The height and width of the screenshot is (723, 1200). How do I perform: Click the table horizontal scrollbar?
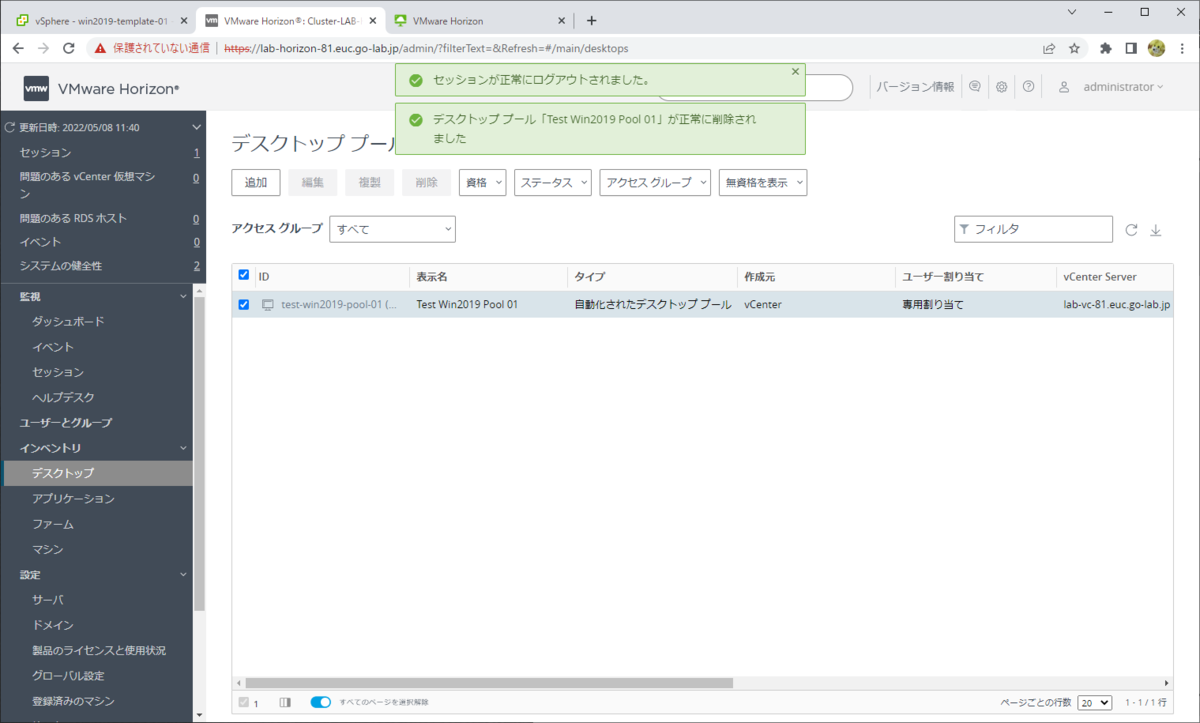[x=490, y=683]
